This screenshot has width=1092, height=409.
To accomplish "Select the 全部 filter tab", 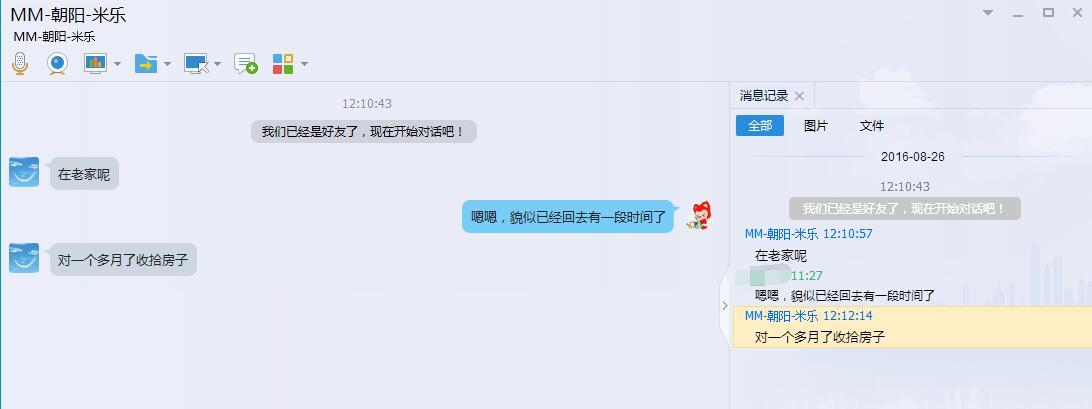I will (x=760, y=126).
